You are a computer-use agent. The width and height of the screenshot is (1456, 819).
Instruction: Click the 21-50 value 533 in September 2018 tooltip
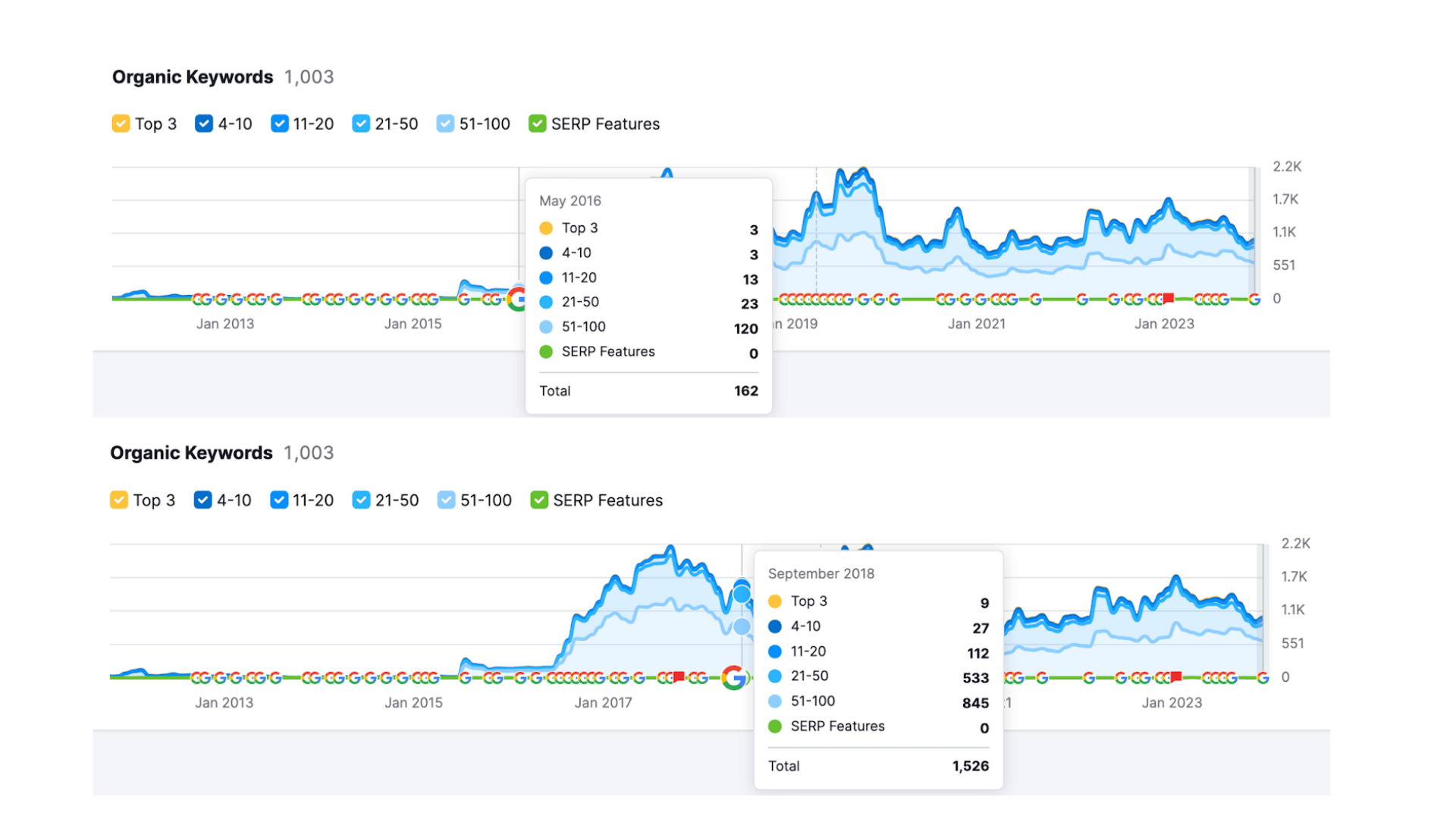pyautogui.click(x=976, y=678)
